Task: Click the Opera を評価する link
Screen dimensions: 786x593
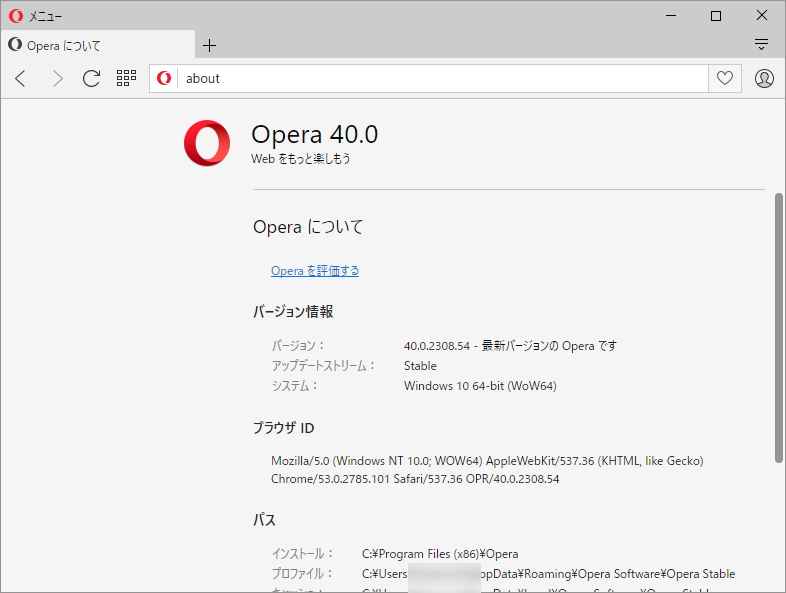Action: (x=315, y=271)
